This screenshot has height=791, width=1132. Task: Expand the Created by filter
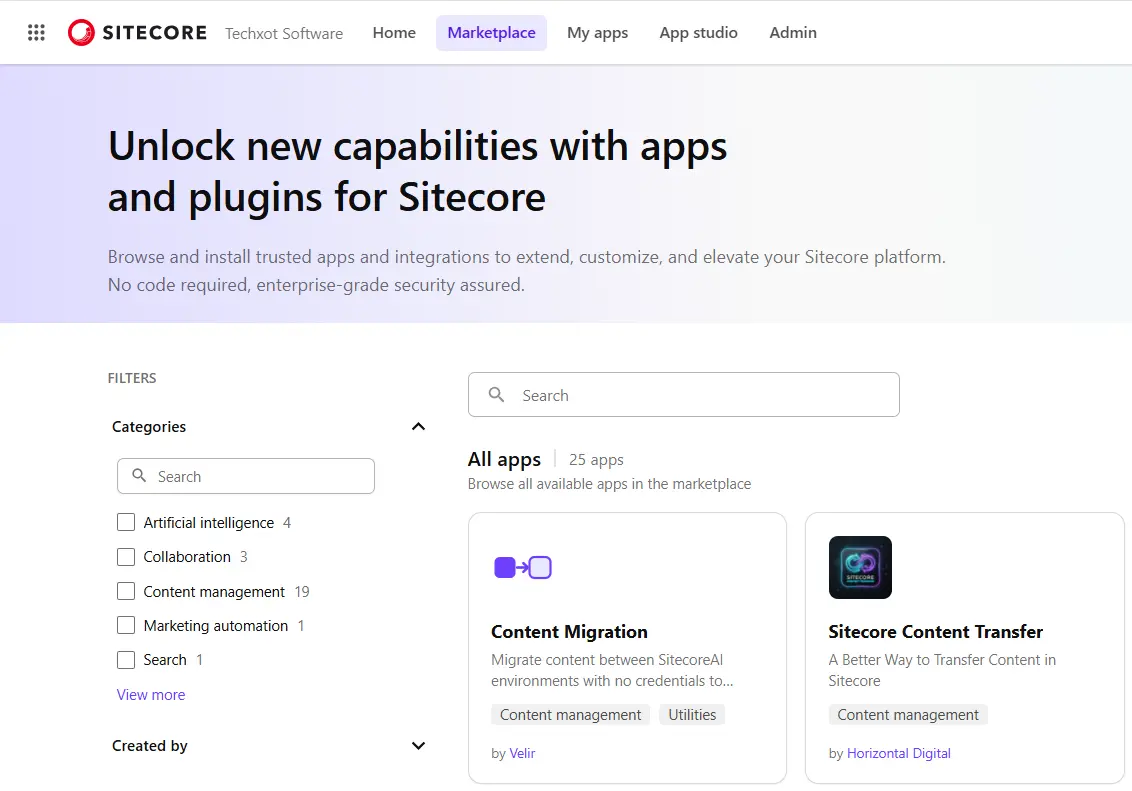[418, 746]
